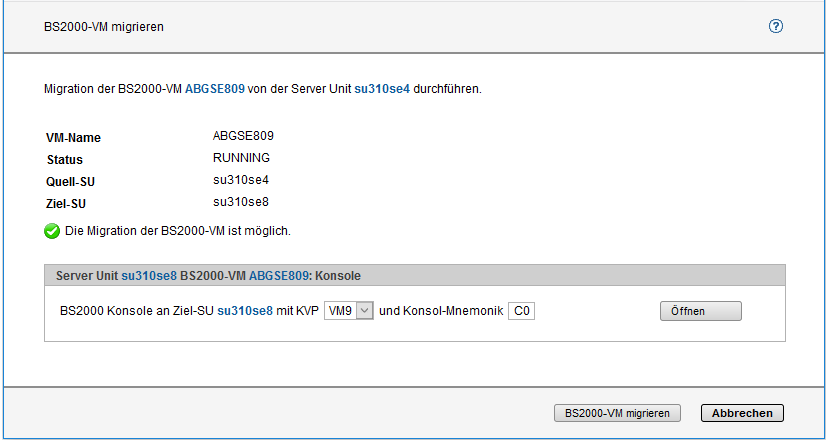Expand the KVP dropdown showing VM9
Viewport: 826px width, 444px height.
[349, 311]
